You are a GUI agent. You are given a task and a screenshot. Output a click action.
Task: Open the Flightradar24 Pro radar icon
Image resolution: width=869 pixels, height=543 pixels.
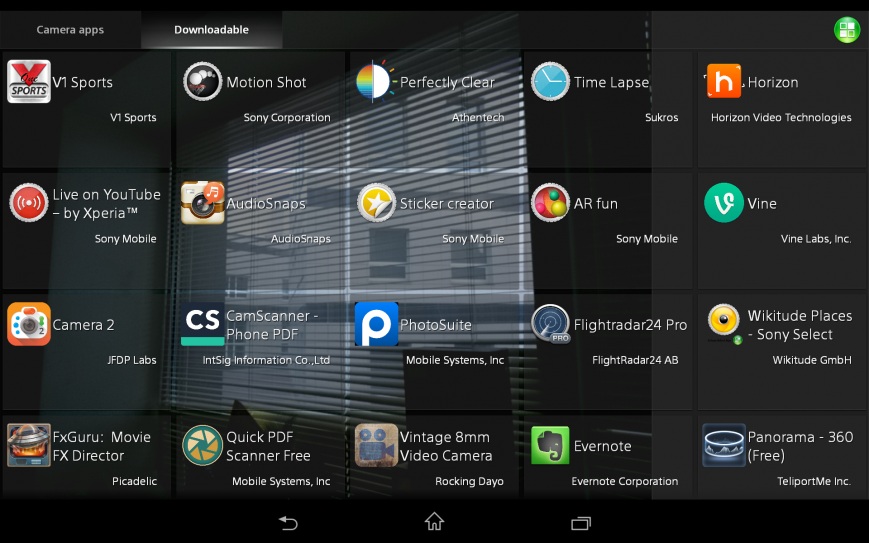coord(550,324)
